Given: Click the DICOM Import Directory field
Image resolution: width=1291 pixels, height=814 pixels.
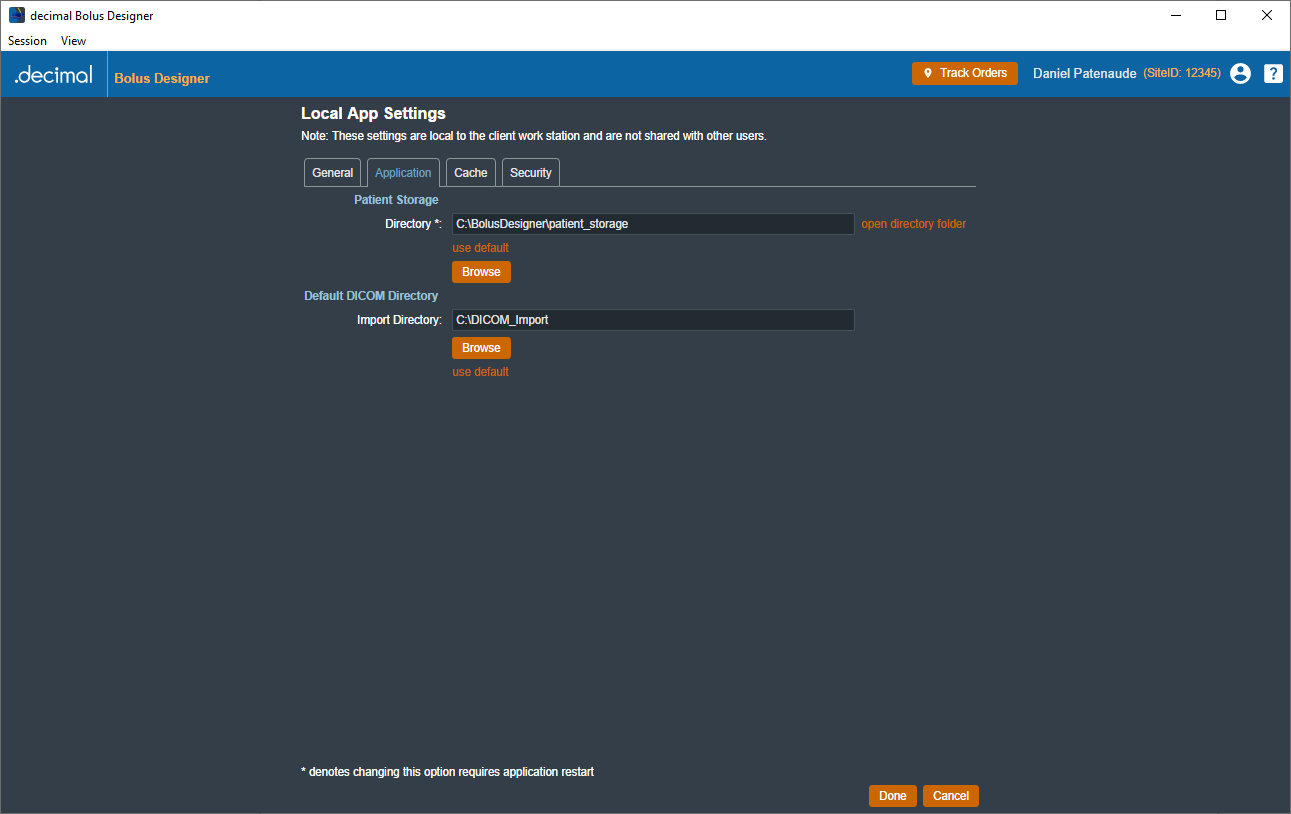Looking at the screenshot, I should pos(653,320).
